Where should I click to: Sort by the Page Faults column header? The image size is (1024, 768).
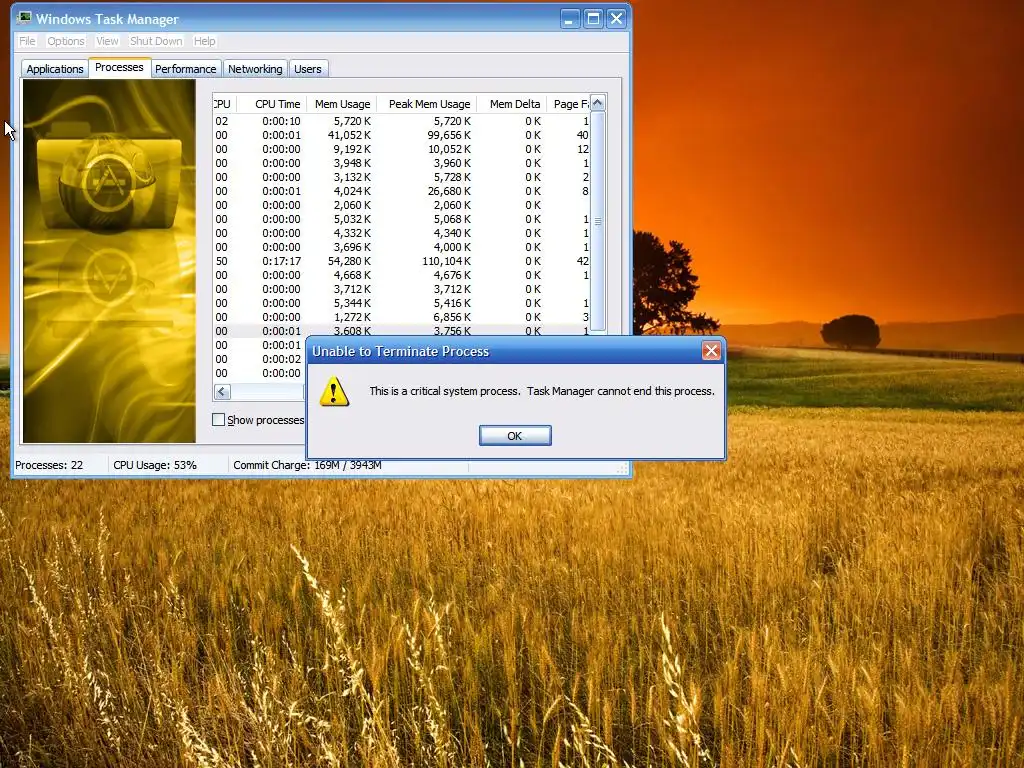tap(568, 104)
